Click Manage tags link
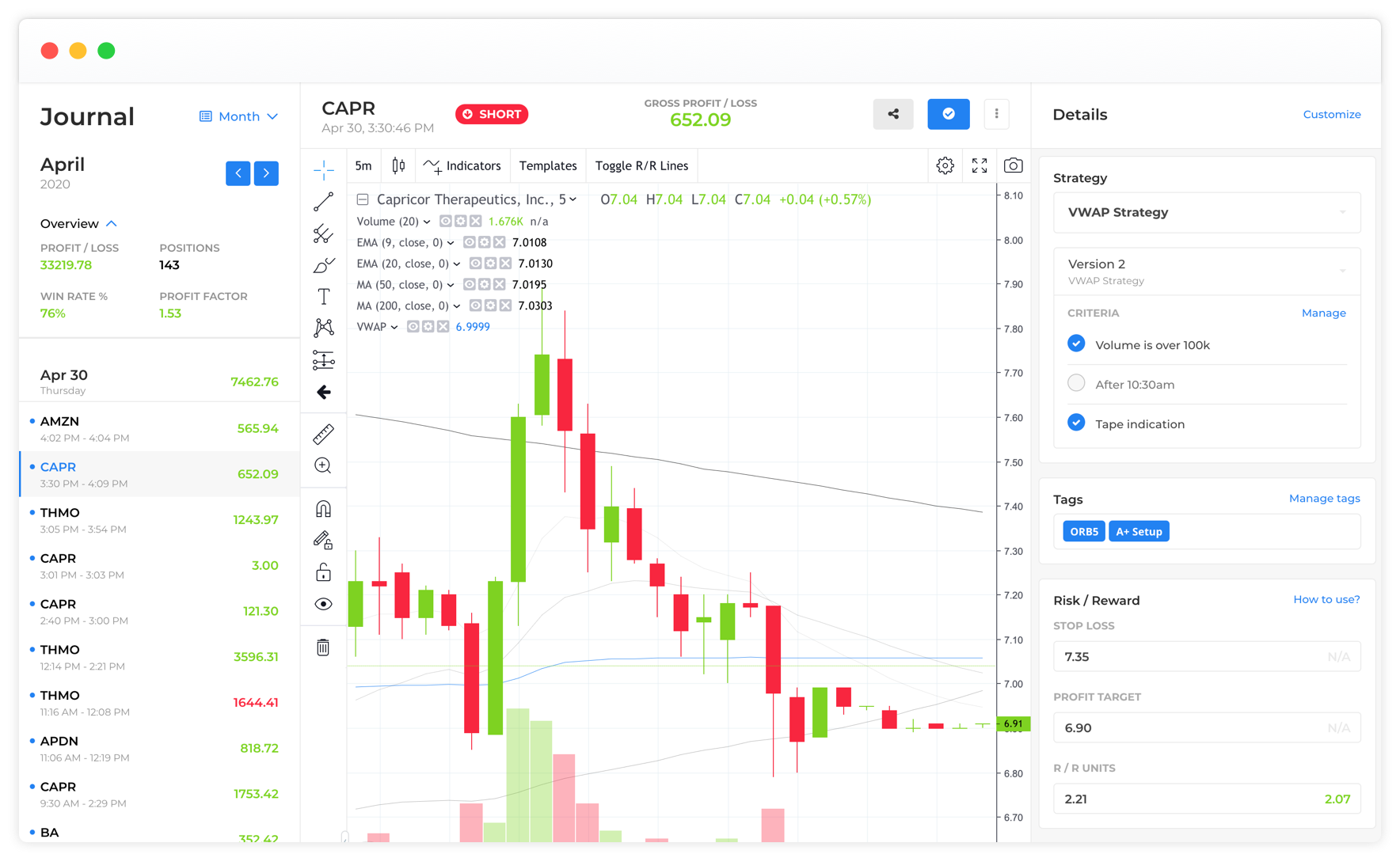Screen dimensions: 1400x858 (1324, 498)
